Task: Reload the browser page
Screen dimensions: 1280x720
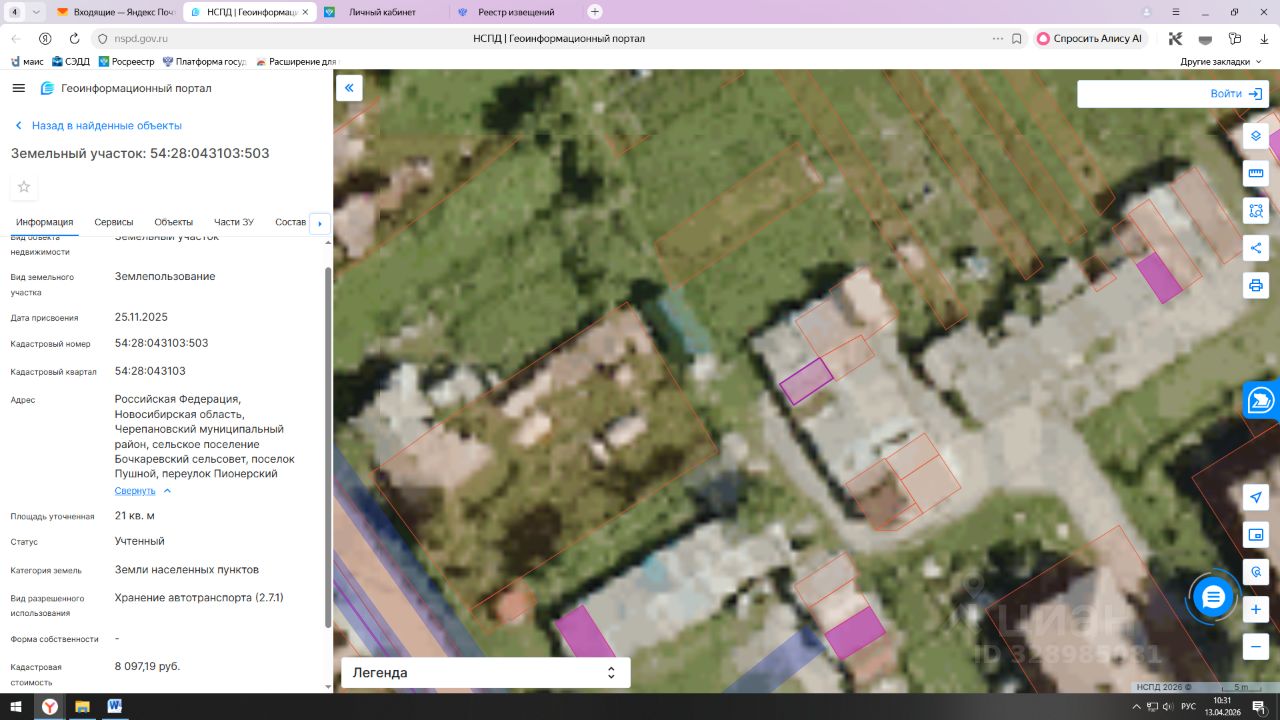Action: (74, 38)
